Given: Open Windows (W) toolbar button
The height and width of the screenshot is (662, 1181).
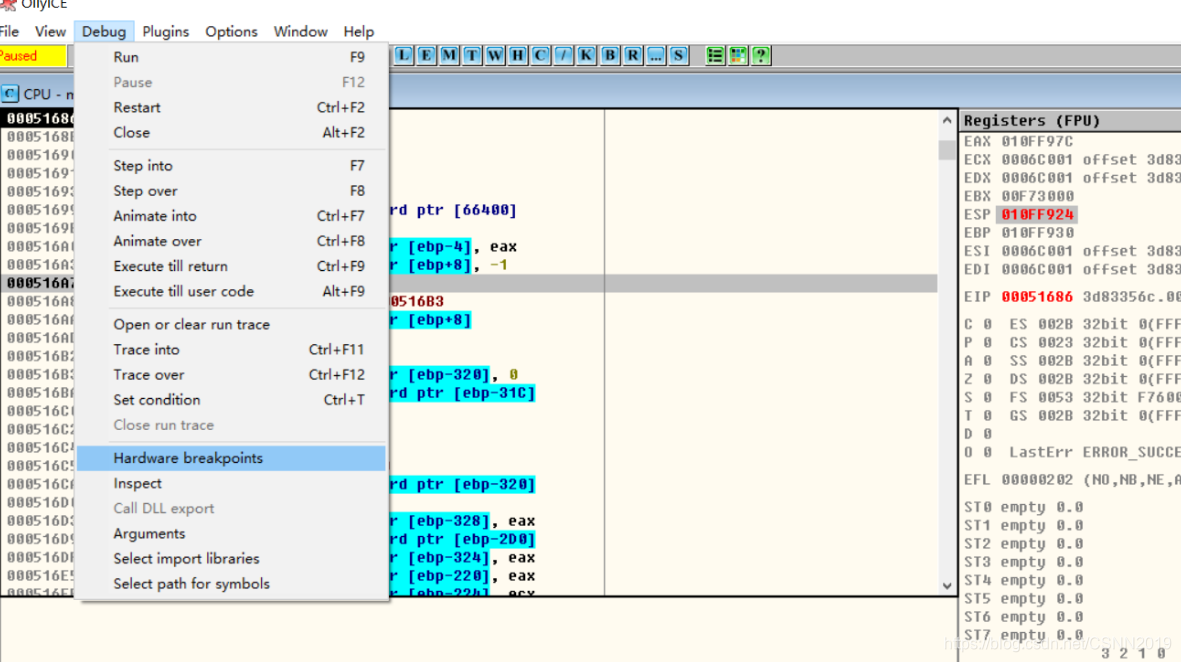Looking at the screenshot, I should (495, 55).
